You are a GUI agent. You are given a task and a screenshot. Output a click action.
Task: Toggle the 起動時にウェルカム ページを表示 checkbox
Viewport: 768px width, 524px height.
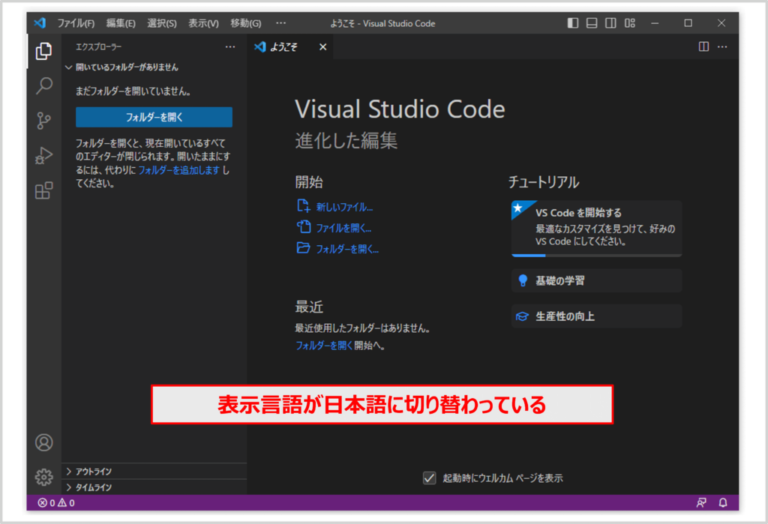tap(430, 478)
